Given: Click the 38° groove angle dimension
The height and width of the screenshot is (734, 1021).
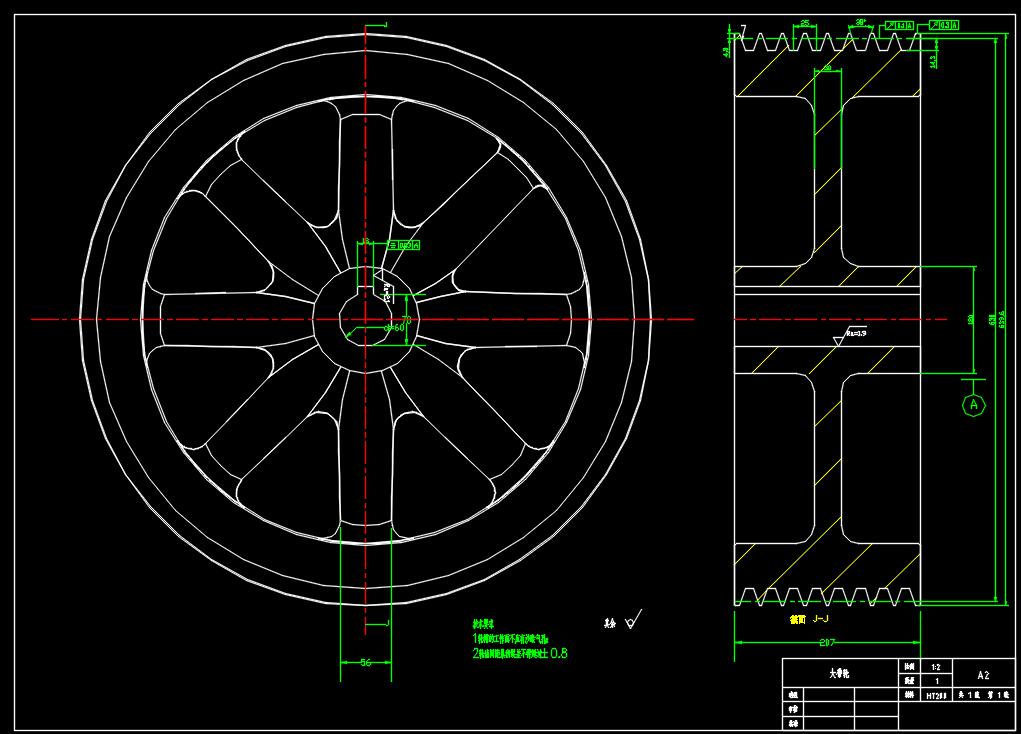Looking at the screenshot, I should click(860, 22).
